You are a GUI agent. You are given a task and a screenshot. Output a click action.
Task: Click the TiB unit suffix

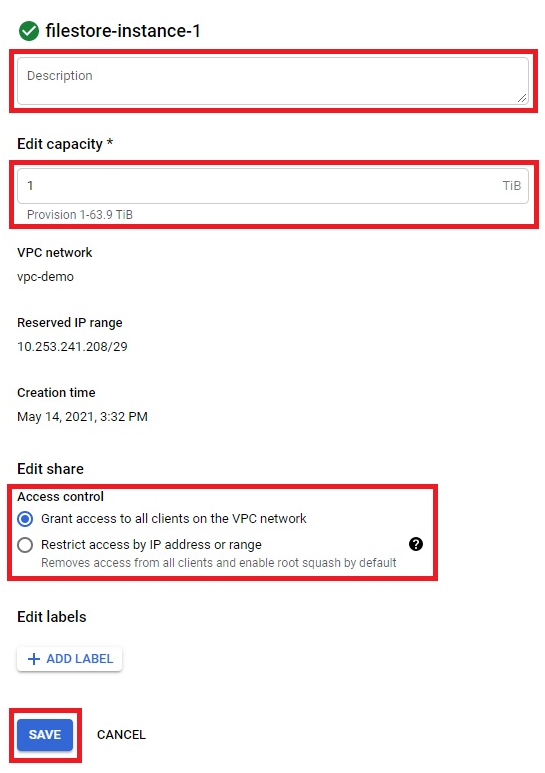point(511,186)
